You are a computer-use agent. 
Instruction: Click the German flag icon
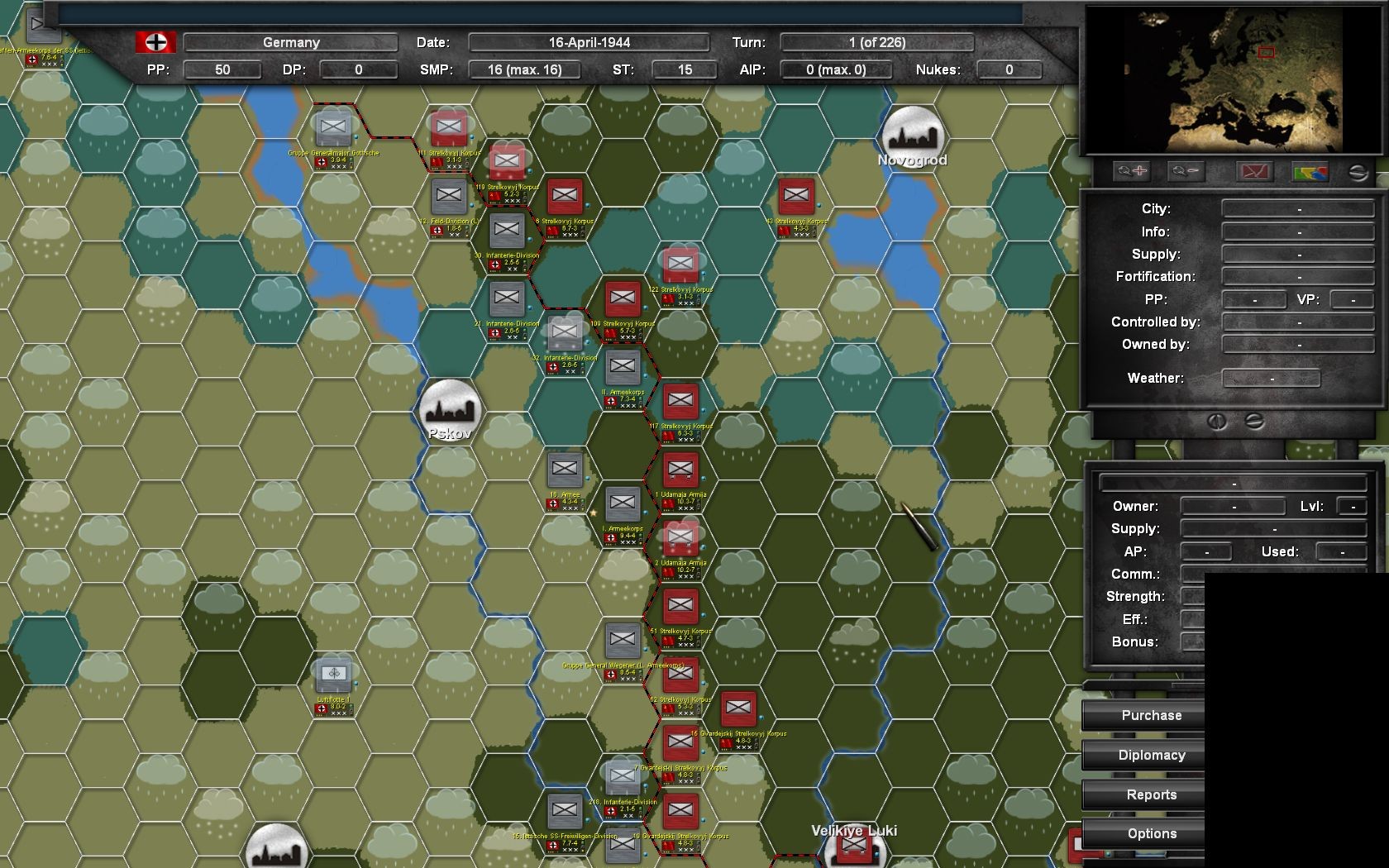pos(155,42)
